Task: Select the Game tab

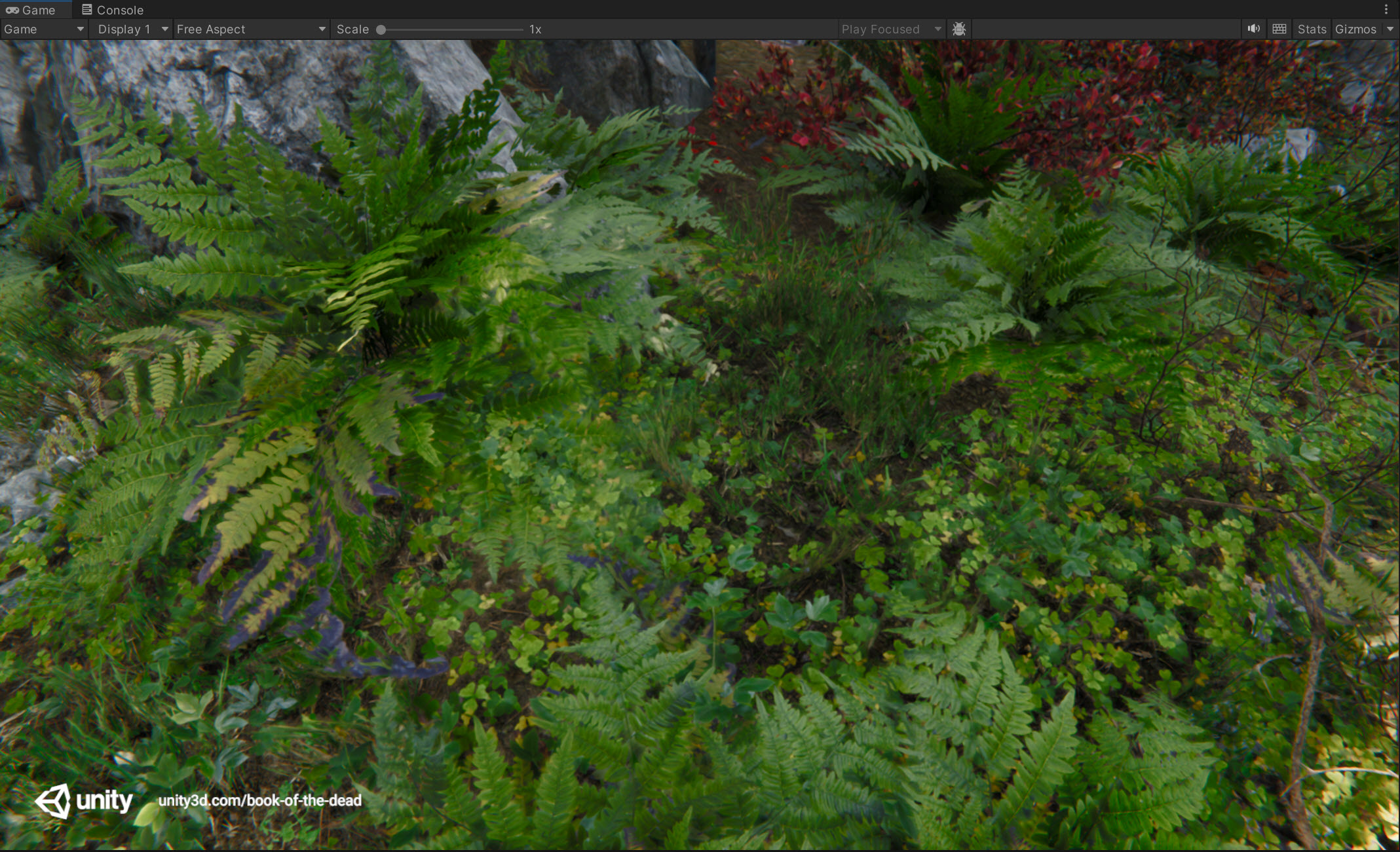Action: pyautogui.click(x=38, y=10)
